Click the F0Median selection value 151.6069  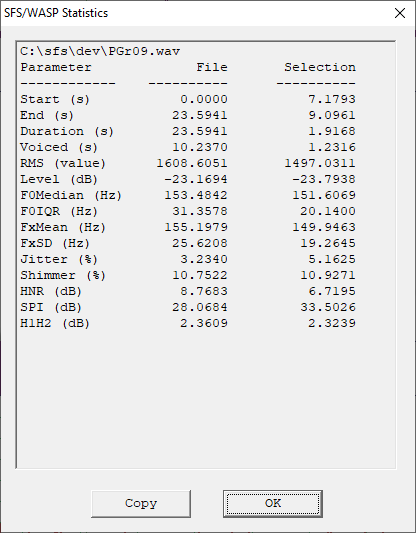point(324,195)
